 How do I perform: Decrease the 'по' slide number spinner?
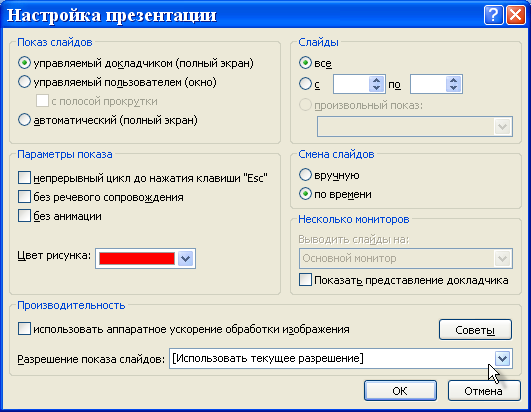click(453, 88)
